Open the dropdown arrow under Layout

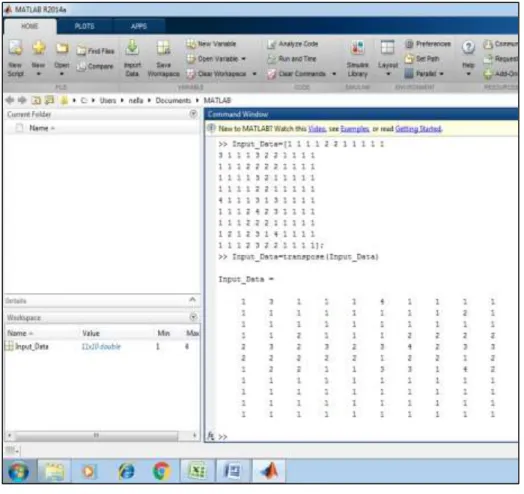[x=388, y=74]
